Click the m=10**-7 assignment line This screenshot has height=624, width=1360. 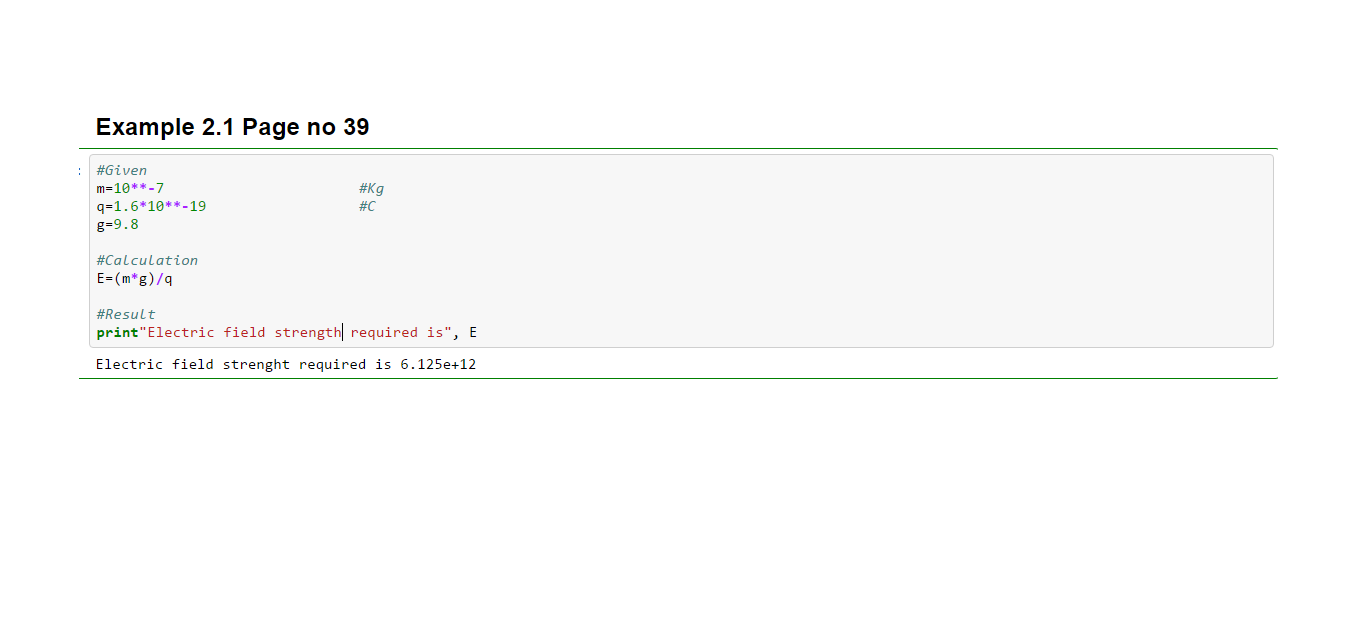(x=130, y=189)
